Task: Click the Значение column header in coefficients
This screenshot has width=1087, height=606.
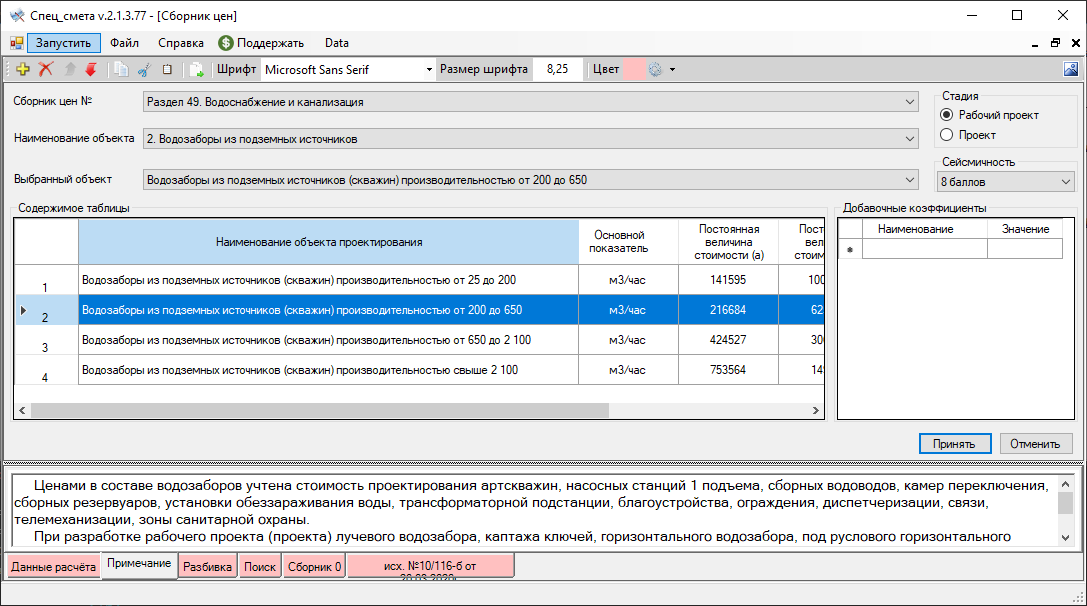Action: [x=1025, y=229]
